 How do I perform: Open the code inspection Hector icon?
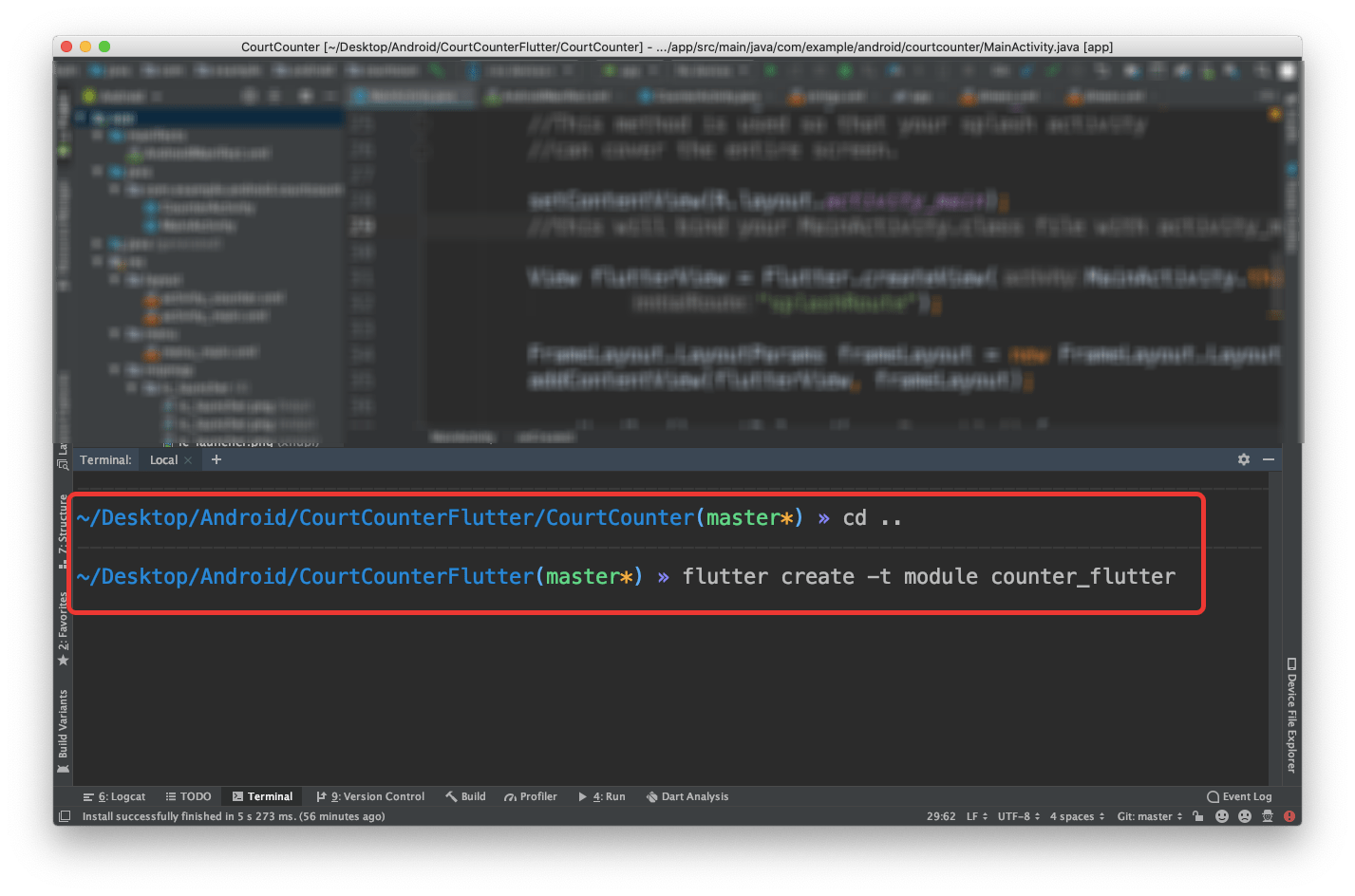pos(1268,816)
